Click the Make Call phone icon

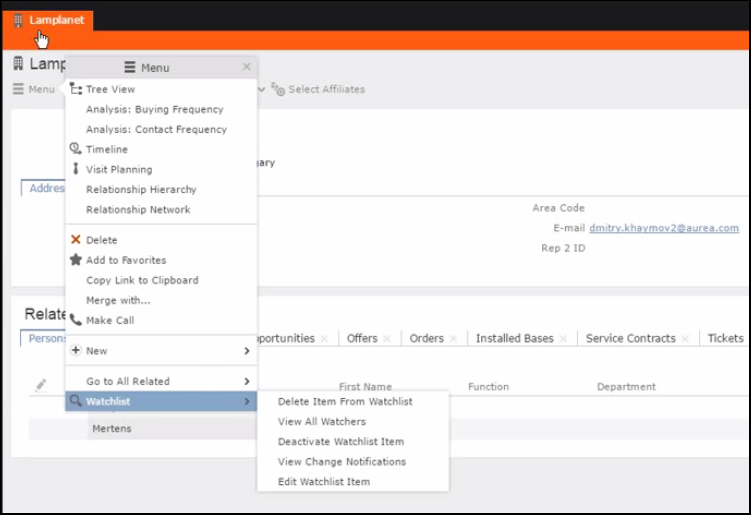(x=76, y=320)
